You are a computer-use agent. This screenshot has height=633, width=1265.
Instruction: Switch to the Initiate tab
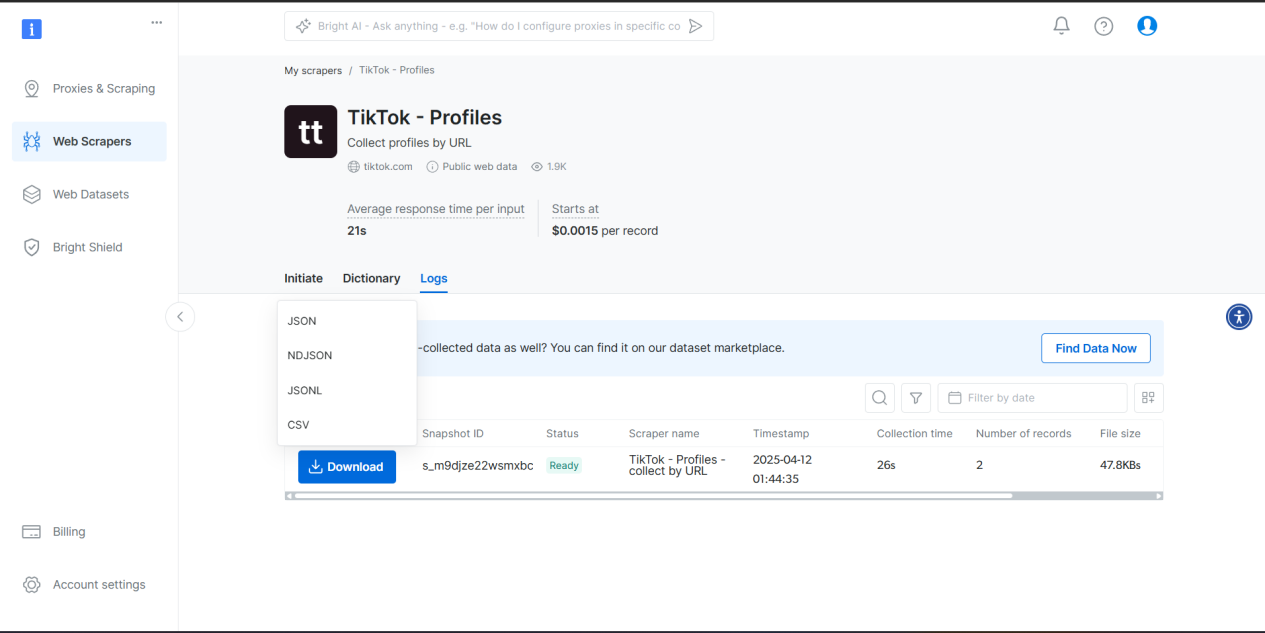[x=303, y=279]
